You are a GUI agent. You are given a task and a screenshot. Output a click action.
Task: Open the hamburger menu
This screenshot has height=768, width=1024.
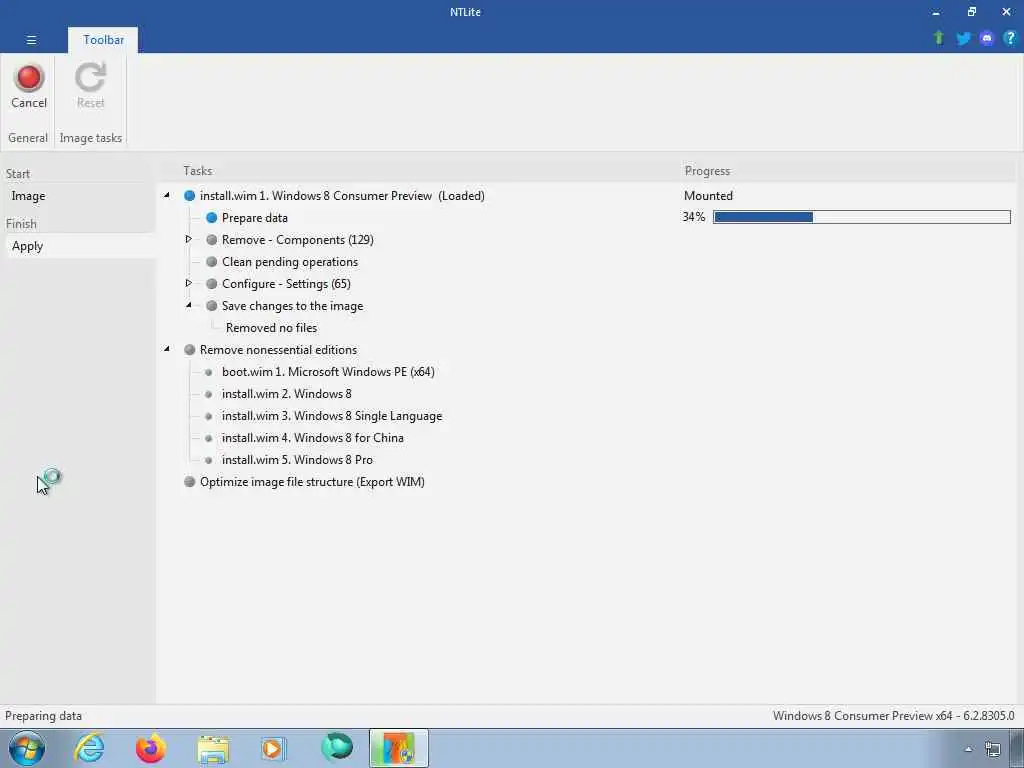pyautogui.click(x=31, y=40)
